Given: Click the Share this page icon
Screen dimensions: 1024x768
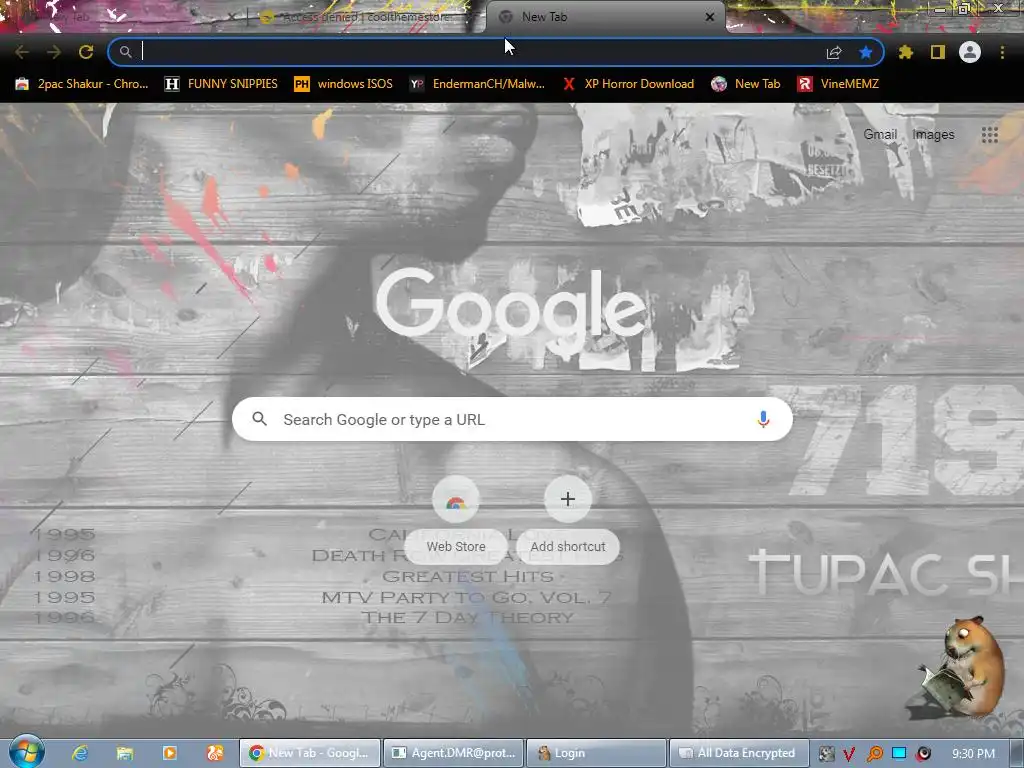Looking at the screenshot, I should (834, 52).
